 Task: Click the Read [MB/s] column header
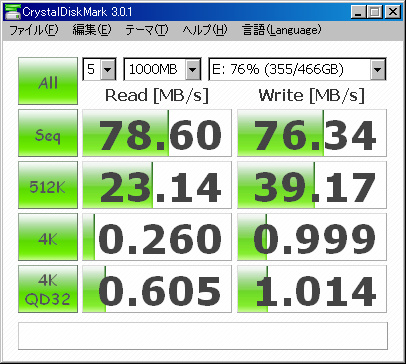pos(157,96)
